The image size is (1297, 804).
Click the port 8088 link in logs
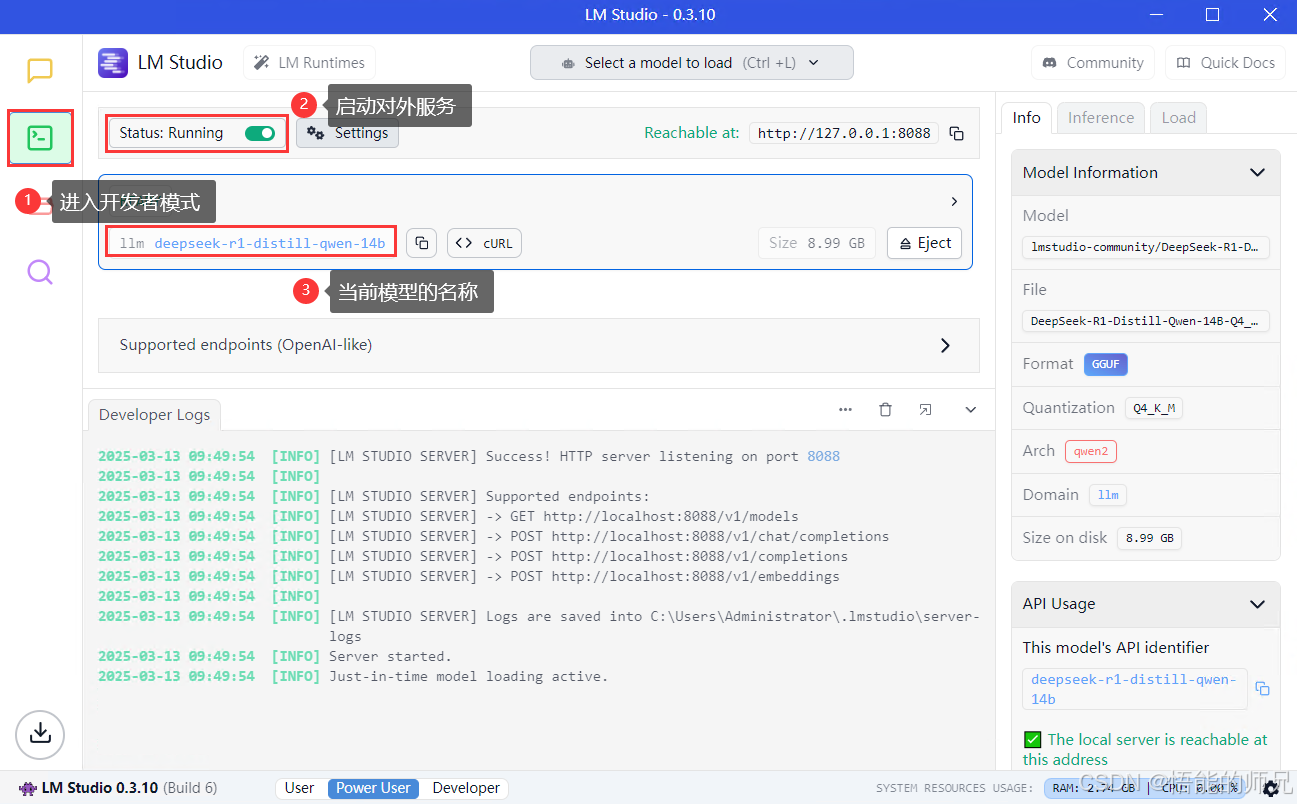click(x=824, y=456)
